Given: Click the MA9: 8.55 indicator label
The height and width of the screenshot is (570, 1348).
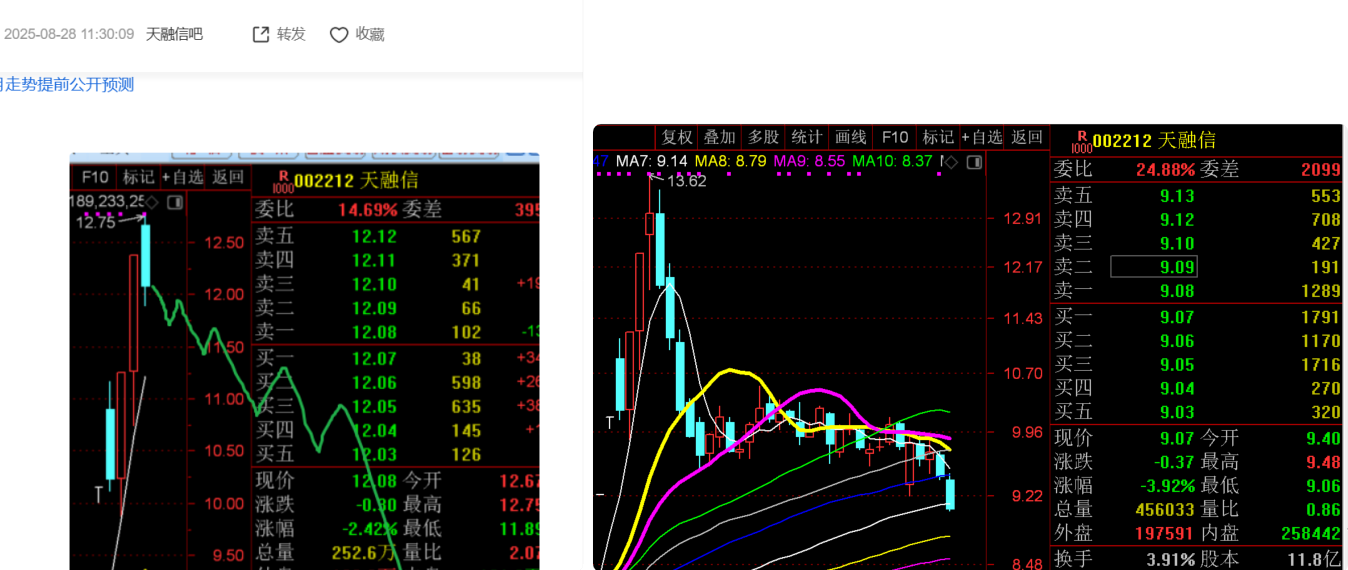Looking at the screenshot, I should click(x=809, y=161).
